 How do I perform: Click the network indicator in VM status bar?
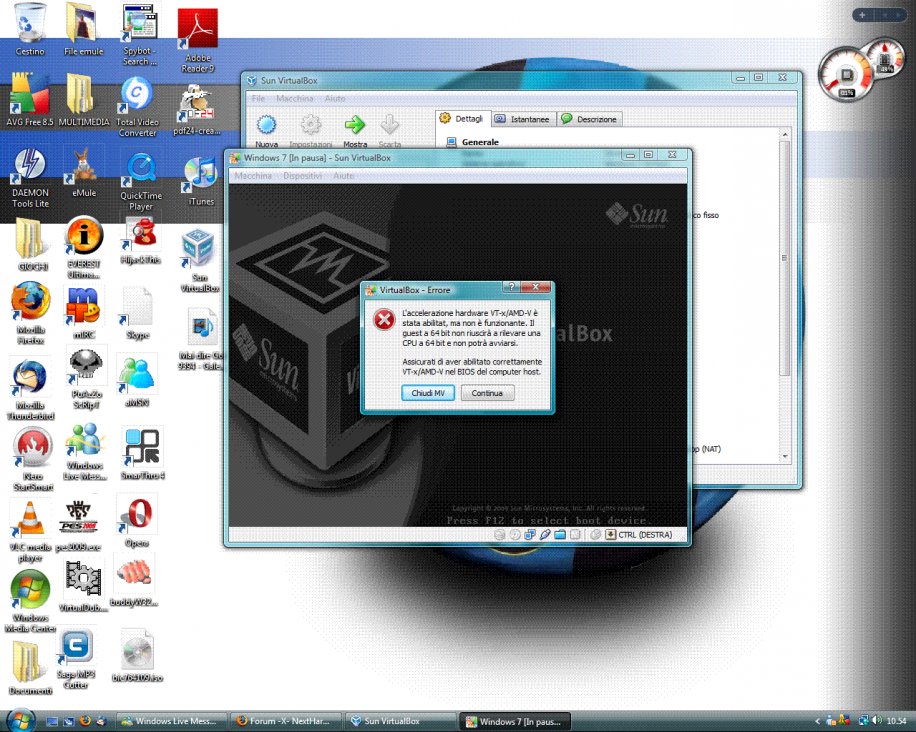click(x=530, y=535)
